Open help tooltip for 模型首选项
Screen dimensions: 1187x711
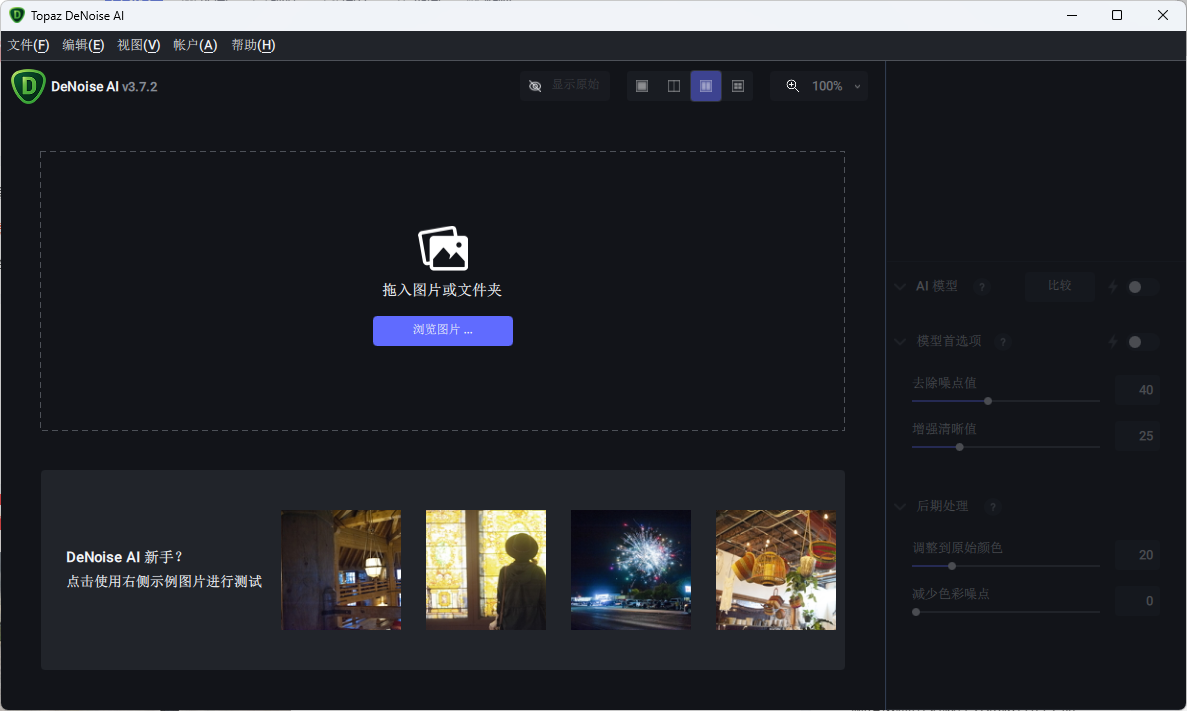click(1003, 342)
